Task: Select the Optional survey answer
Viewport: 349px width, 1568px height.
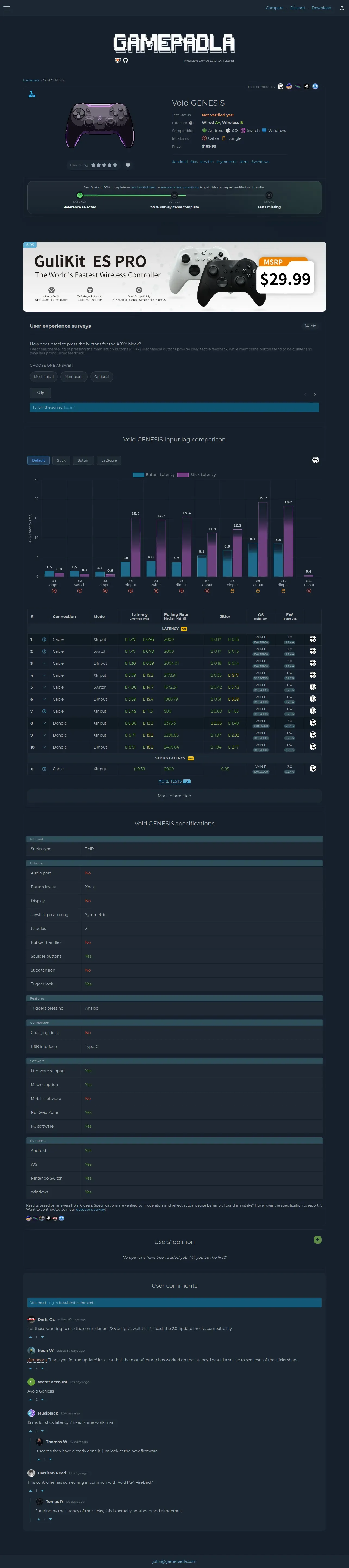Action: pos(102,376)
